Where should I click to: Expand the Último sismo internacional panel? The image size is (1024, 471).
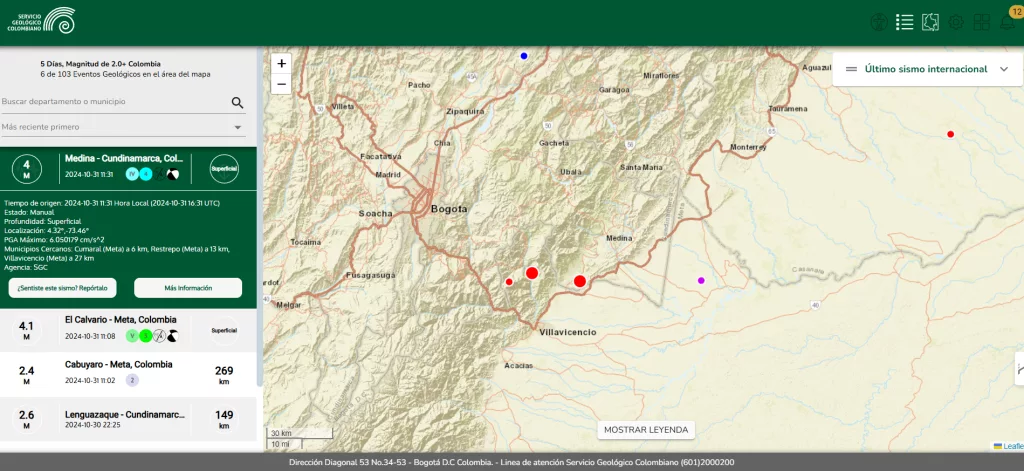click(x=1004, y=69)
